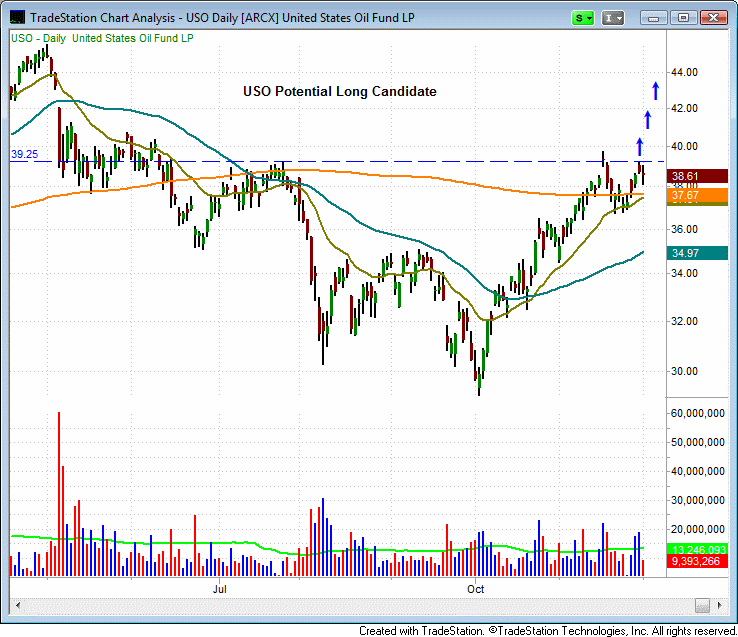Viewport: 738px width, 637px height.
Task: Click the window title bar text
Action: [x=222, y=18]
